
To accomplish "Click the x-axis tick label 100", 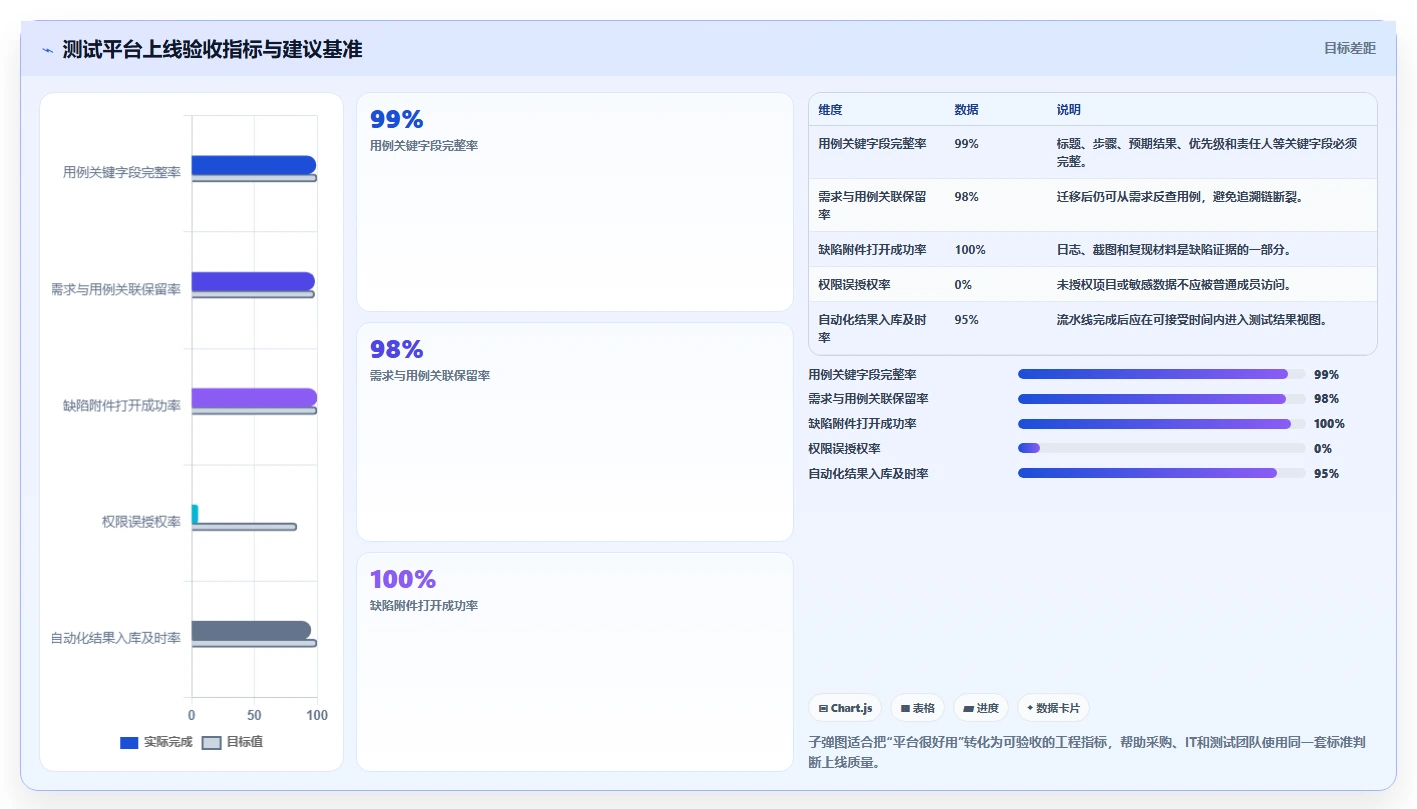I will pos(317,716).
